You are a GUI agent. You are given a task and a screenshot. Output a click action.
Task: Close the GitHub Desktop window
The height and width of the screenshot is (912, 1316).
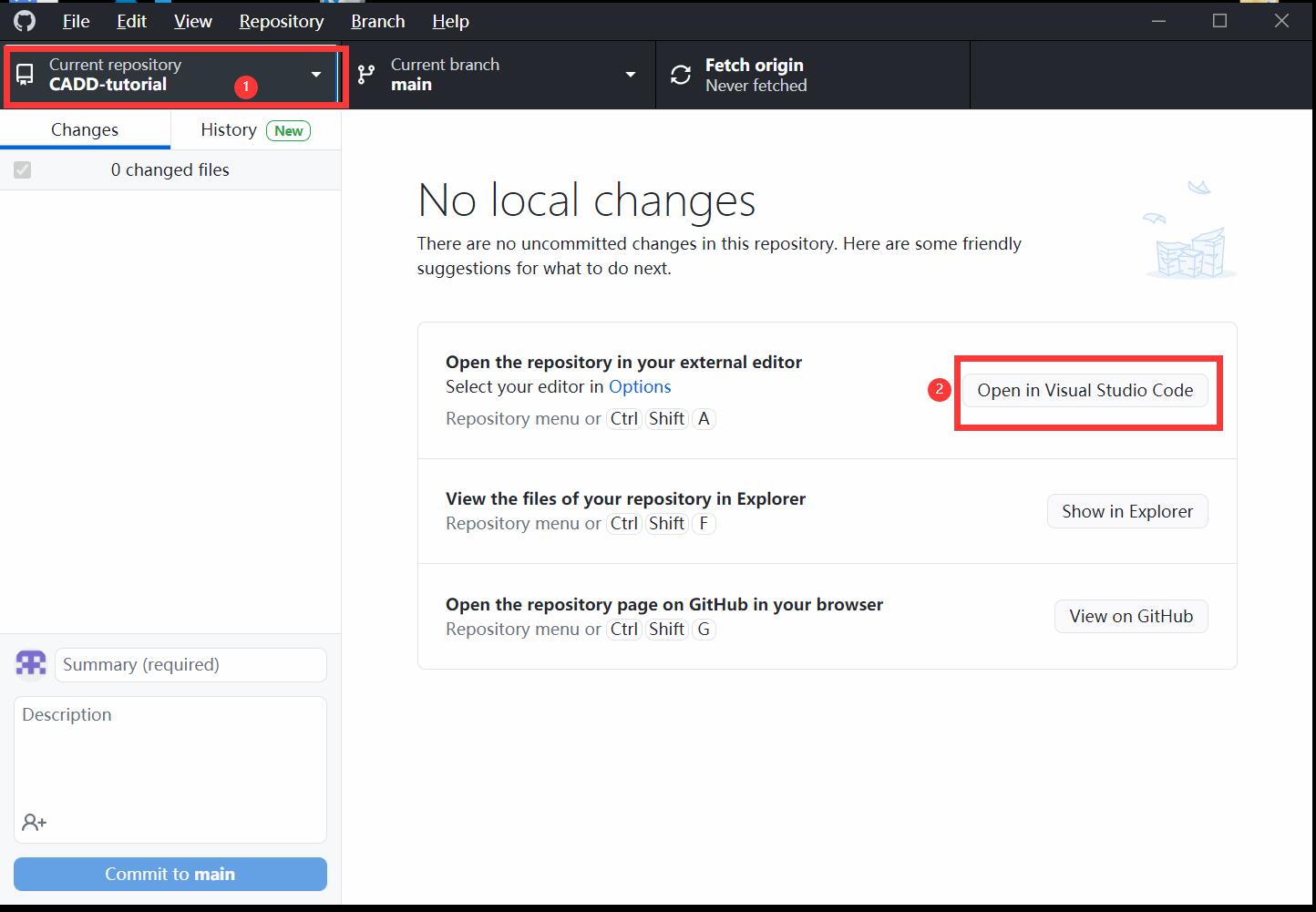(1281, 21)
